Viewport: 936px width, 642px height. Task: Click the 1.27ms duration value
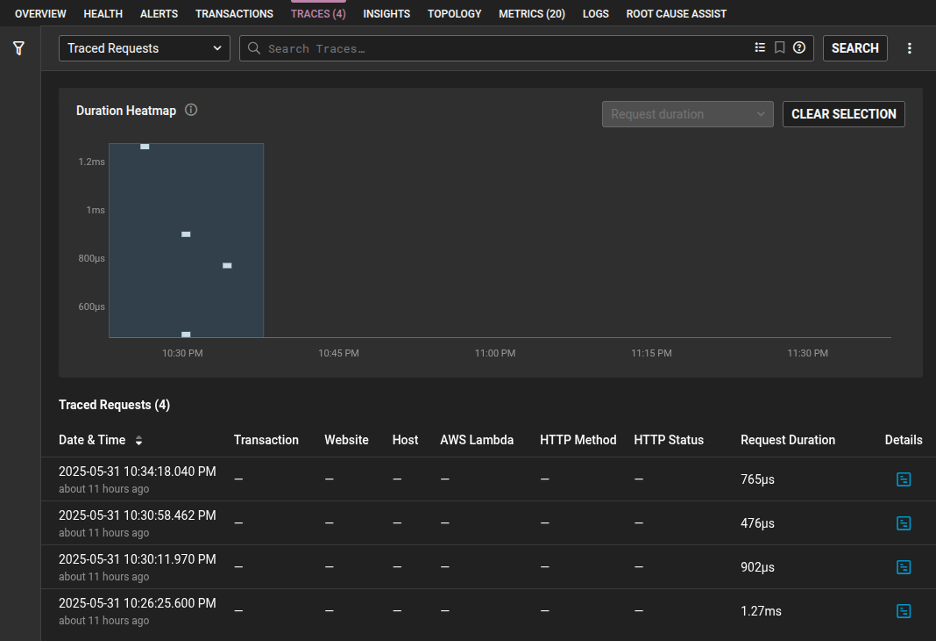(761, 611)
